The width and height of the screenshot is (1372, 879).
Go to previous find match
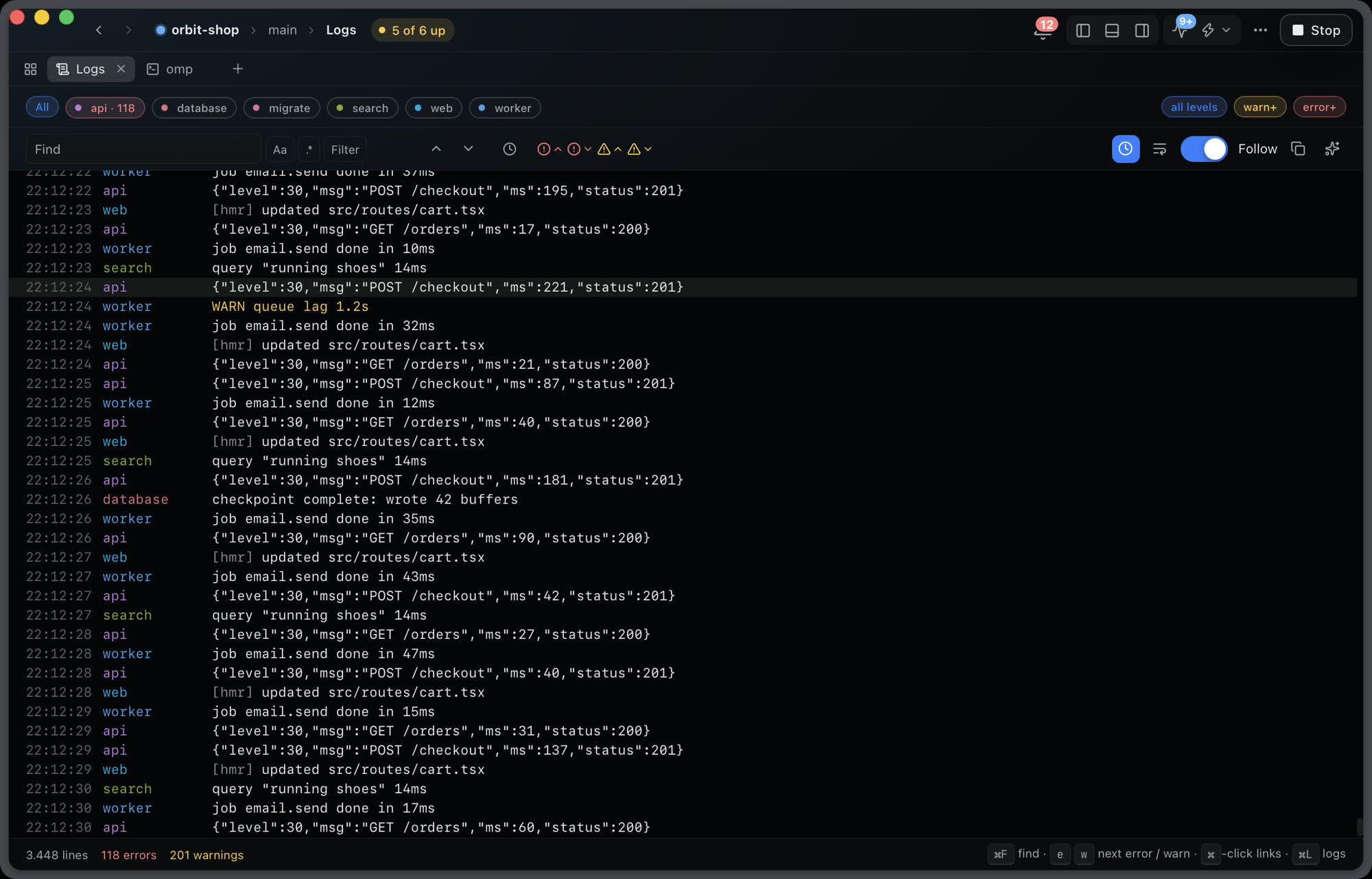[x=436, y=149]
